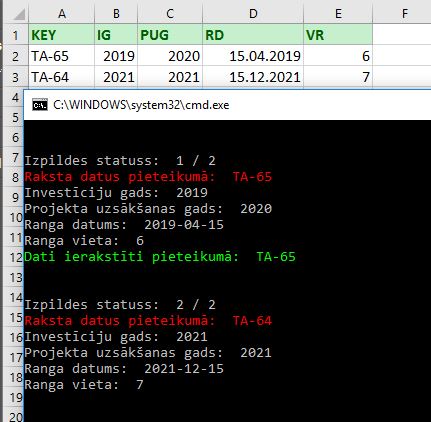431x422 pixels.
Task: Select column E header
Action: (x=338, y=14)
